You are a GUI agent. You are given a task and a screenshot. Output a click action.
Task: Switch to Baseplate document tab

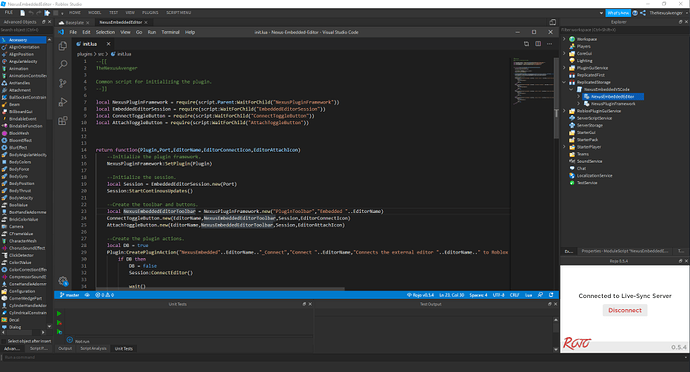pos(74,22)
